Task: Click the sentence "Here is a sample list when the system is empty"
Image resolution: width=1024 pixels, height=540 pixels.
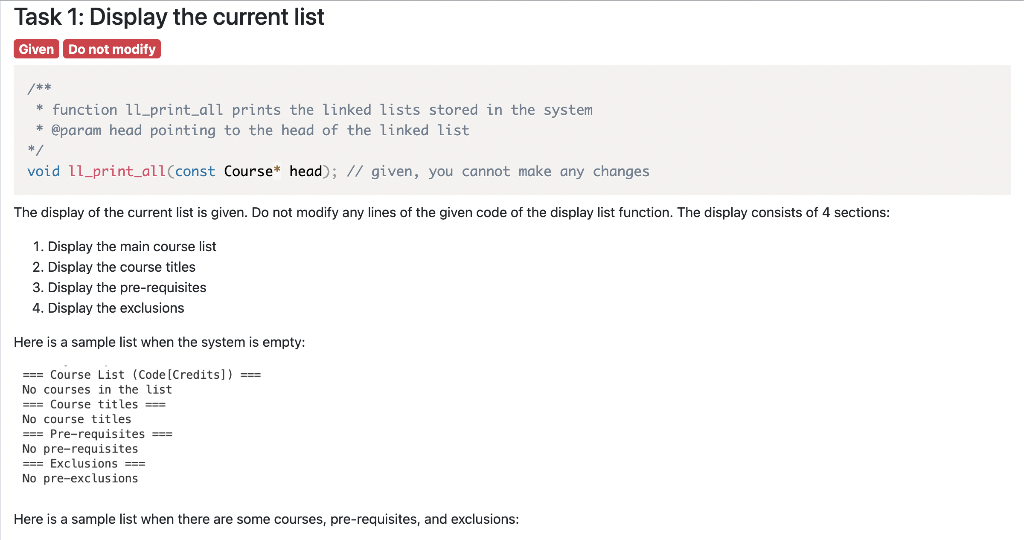Action: coord(159,342)
